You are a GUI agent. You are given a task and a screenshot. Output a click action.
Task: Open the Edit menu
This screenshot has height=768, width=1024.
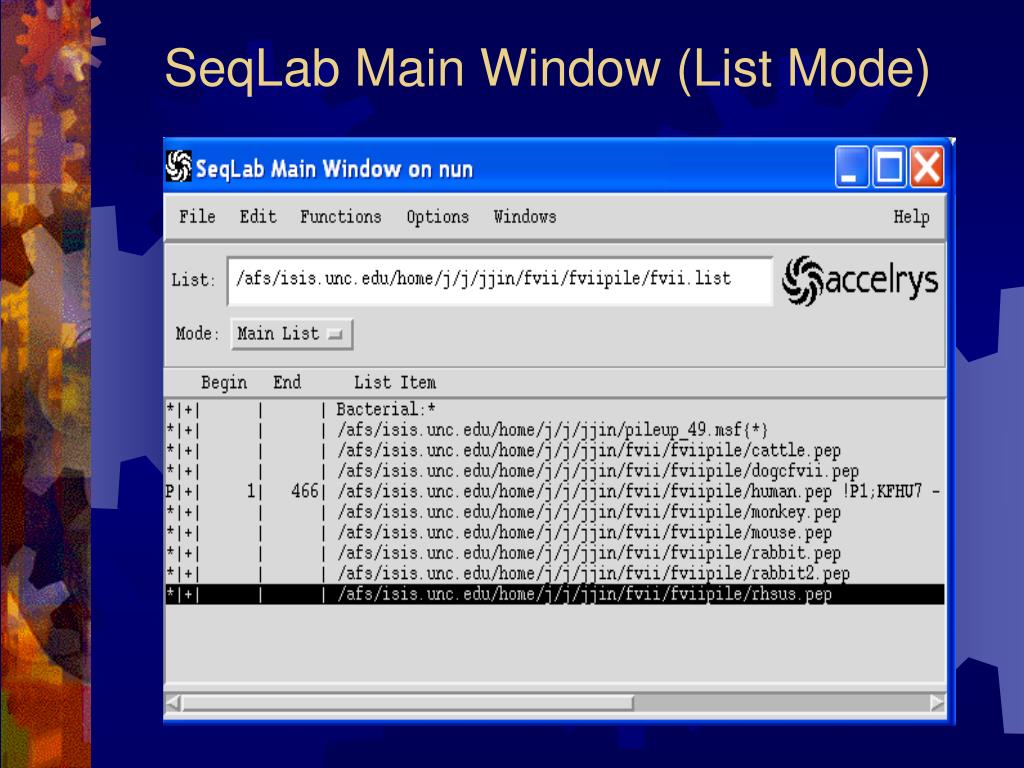[258, 216]
